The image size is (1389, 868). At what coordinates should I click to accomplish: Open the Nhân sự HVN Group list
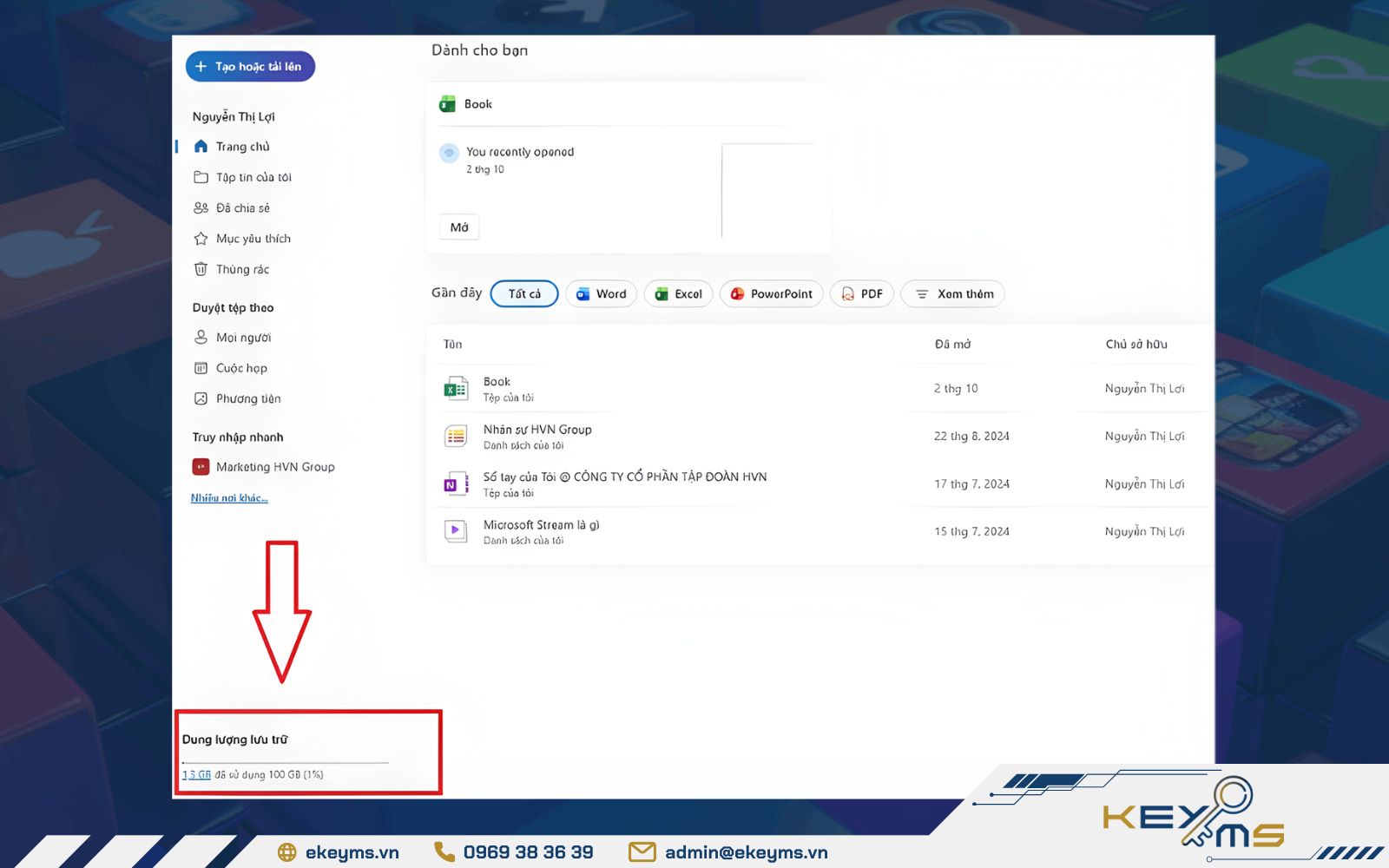coord(537,429)
